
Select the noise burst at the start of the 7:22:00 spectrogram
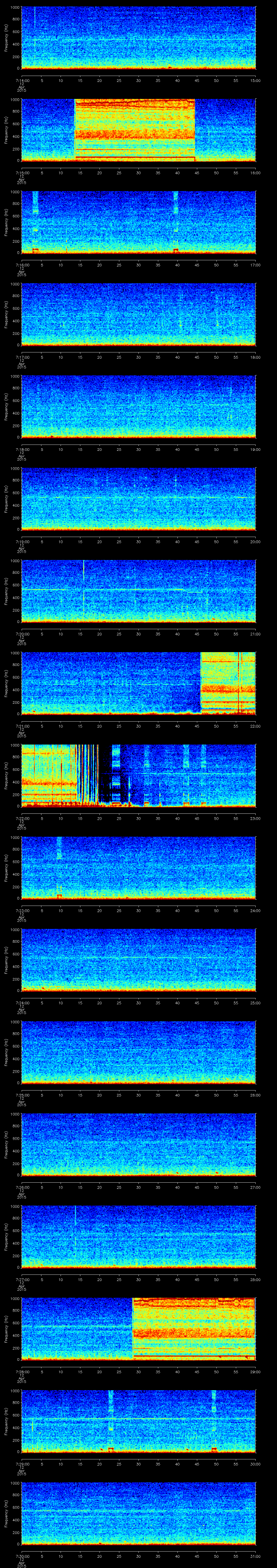49,775
